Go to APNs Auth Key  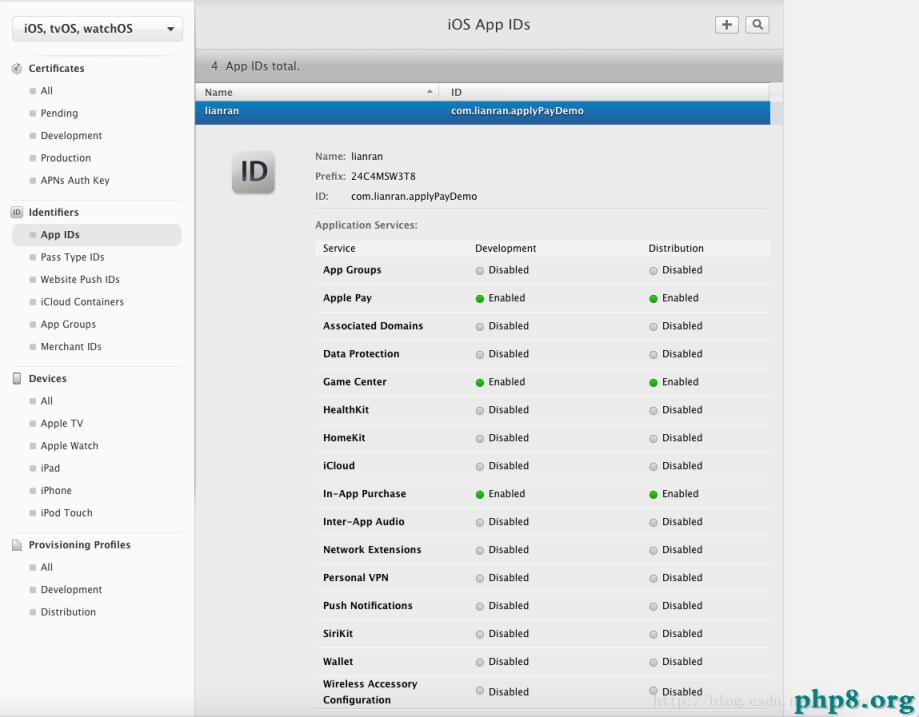coord(75,181)
